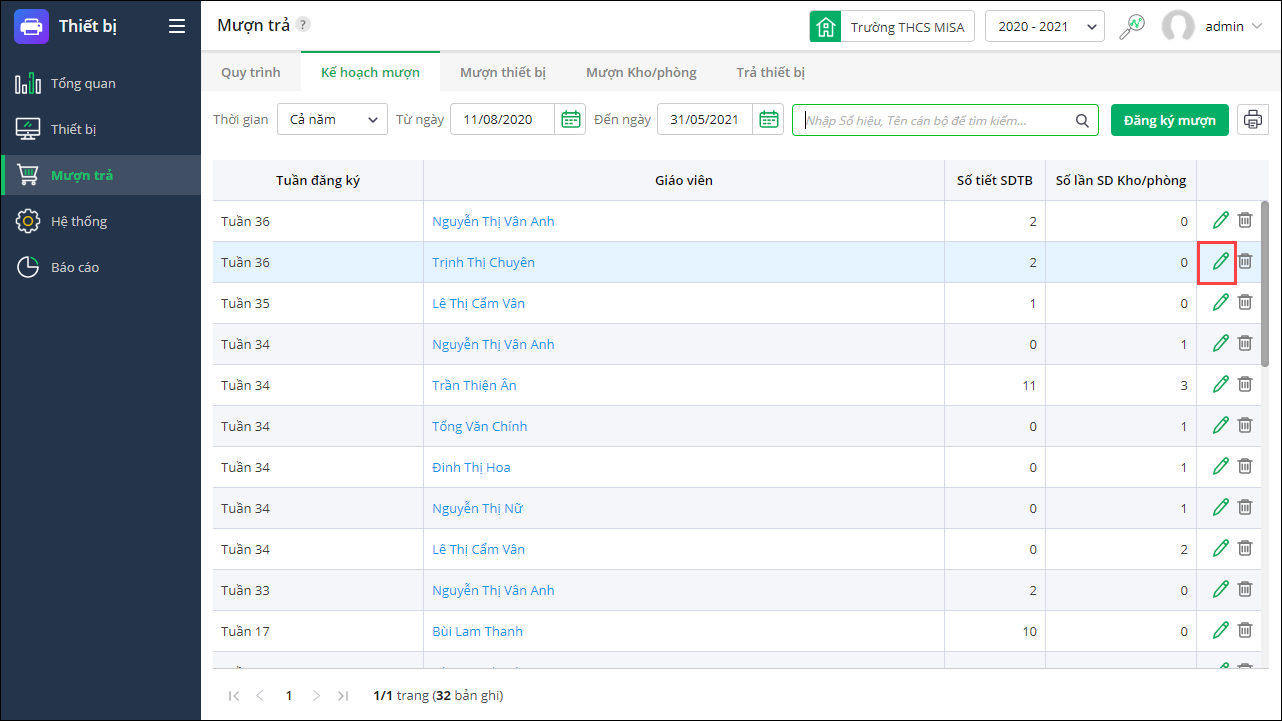Delete Tuần 35 Lê Thị Cẩm Vân record

[1245, 303]
